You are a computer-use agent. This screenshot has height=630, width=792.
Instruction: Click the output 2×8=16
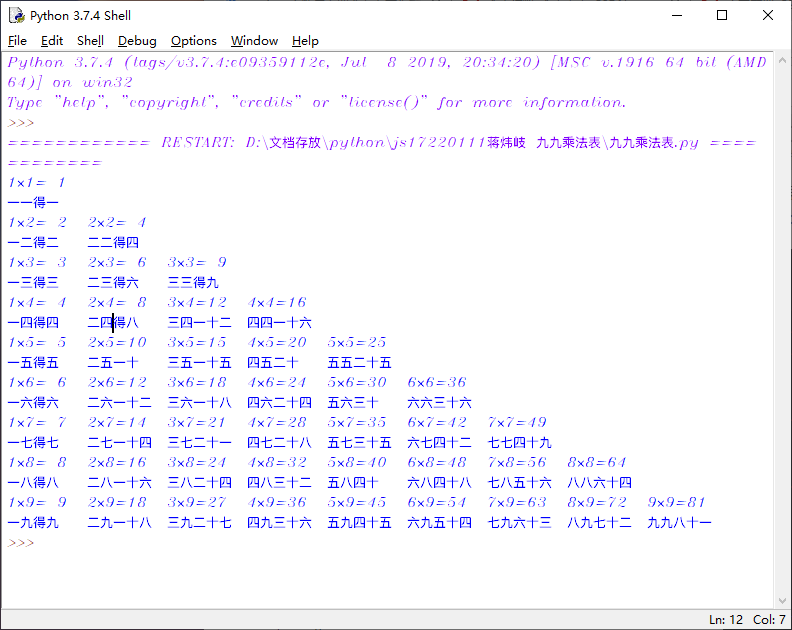117,462
